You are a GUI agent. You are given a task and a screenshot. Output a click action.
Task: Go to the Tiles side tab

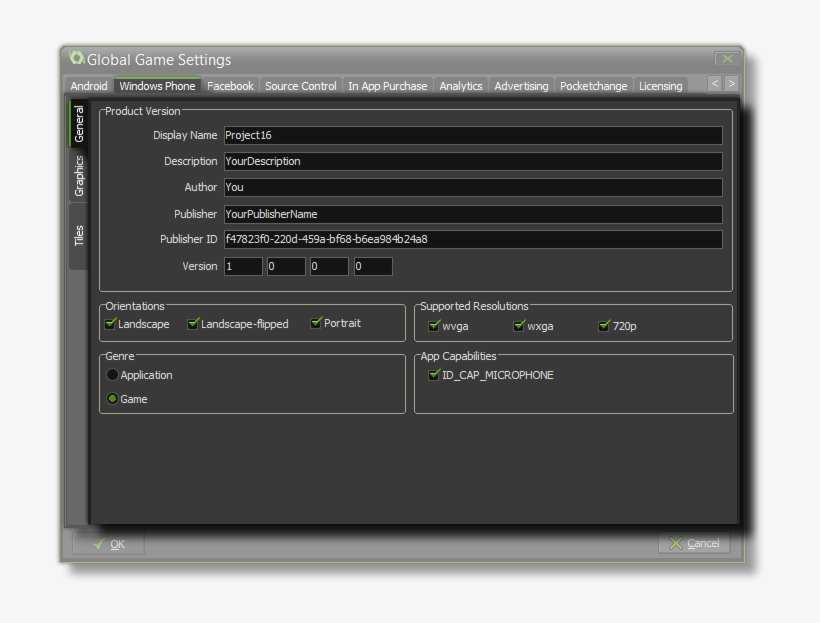(78, 235)
